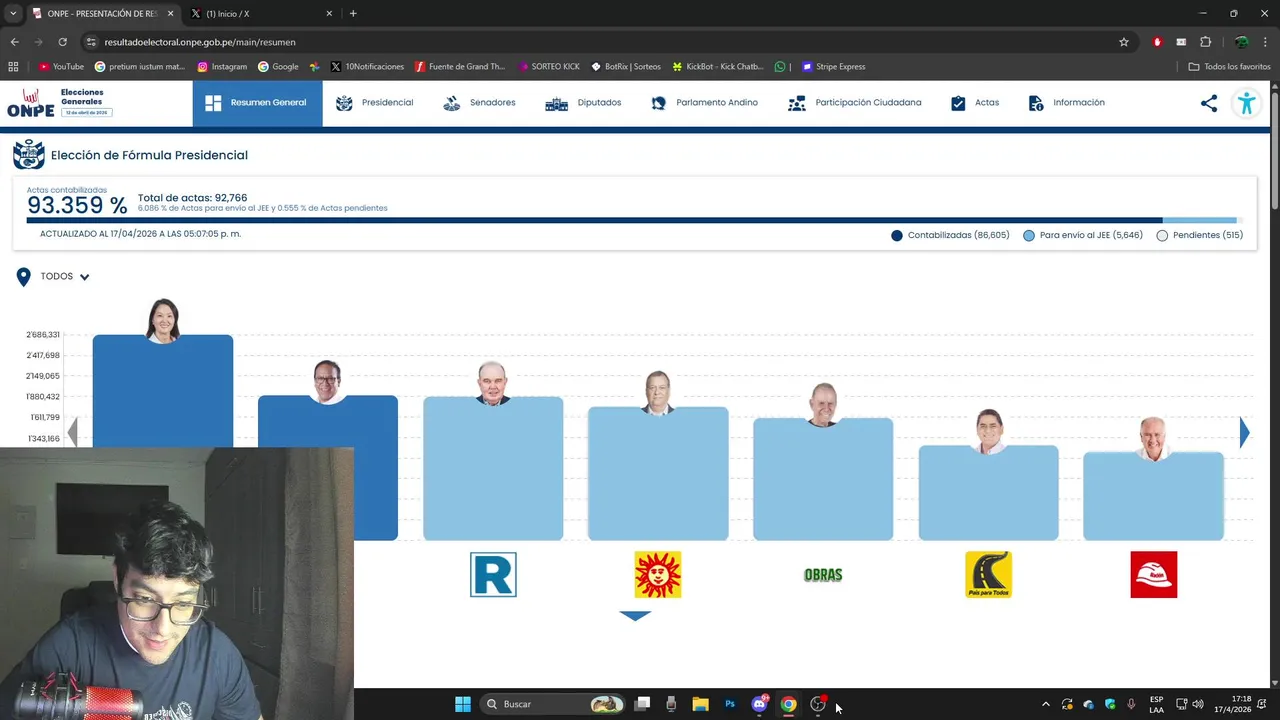The width and height of the screenshot is (1280, 720).
Task: Open Discord from the taskbar
Action: click(x=760, y=704)
